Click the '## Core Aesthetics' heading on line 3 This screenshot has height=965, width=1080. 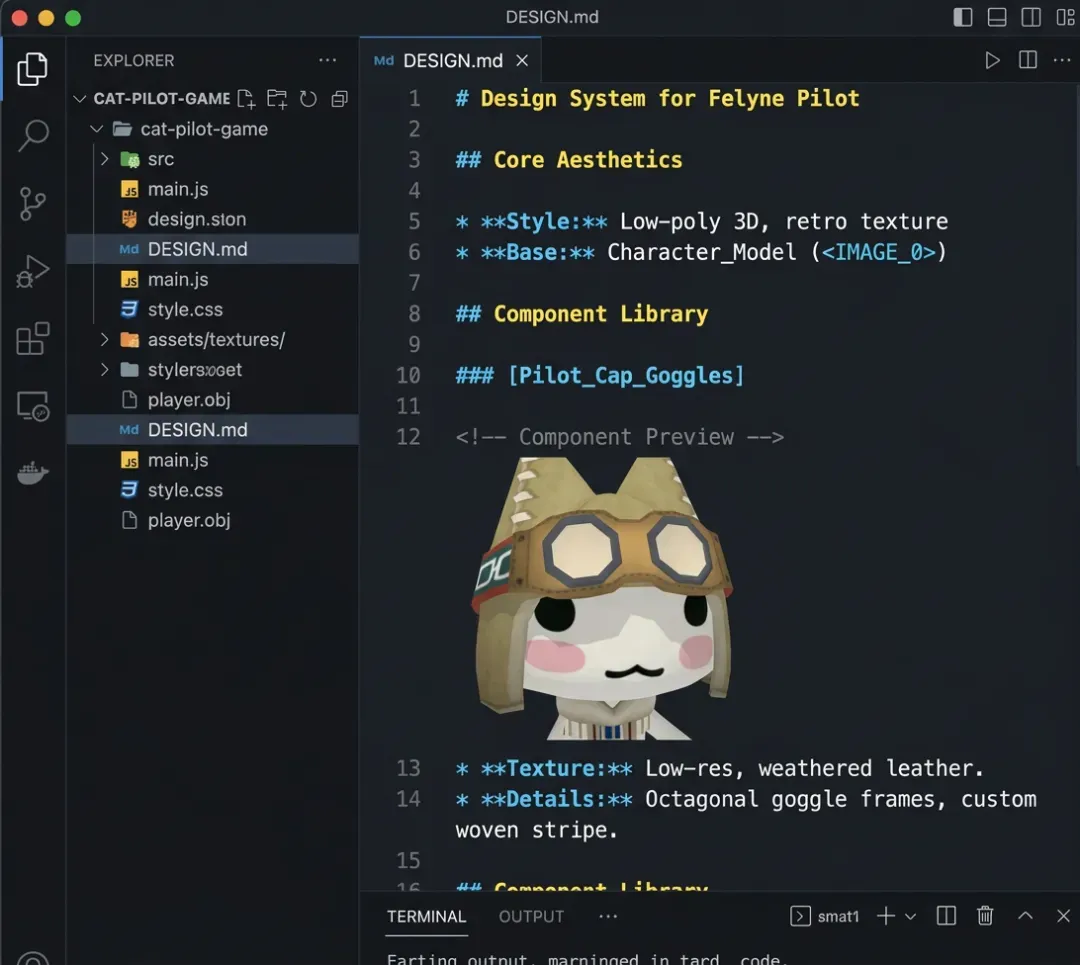(x=569, y=160)
